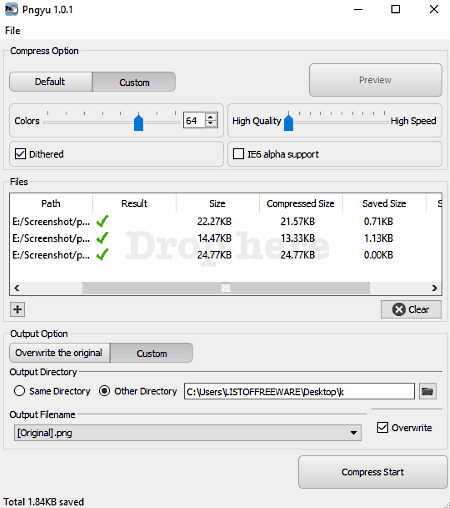Toggle the Overwrite checkbox
The height and width of the screenshot is (508, 450).
click(x=382, y=427)
